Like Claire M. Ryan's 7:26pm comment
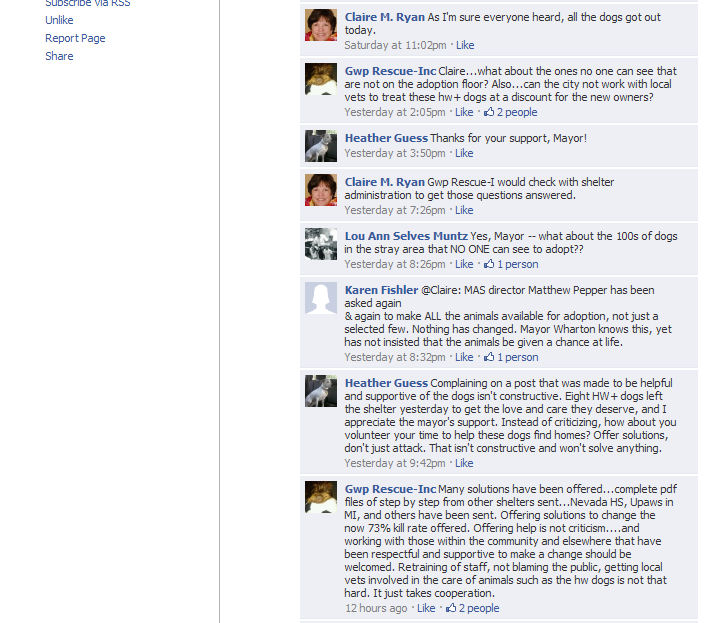Image resolution: width=709 pixels, height=623 pixels. click(464, 210)
